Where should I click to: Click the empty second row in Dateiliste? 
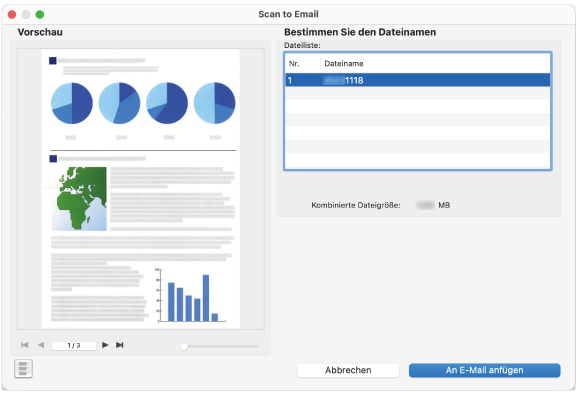point(418,93)
